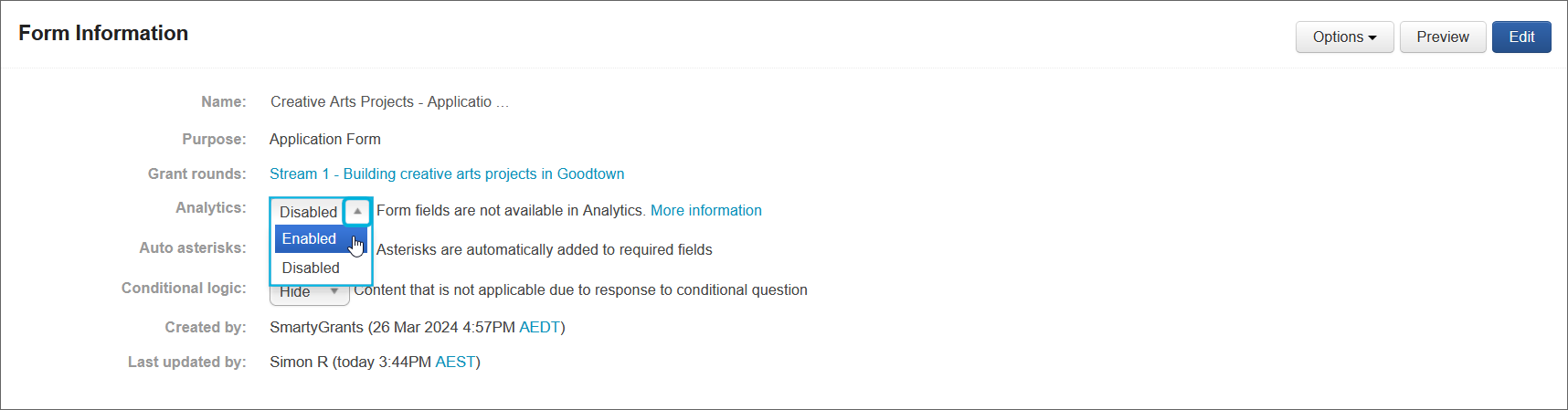1568x410 pixels.
Task: Click the AEST timezone link
Action: (x=455, y=362)
